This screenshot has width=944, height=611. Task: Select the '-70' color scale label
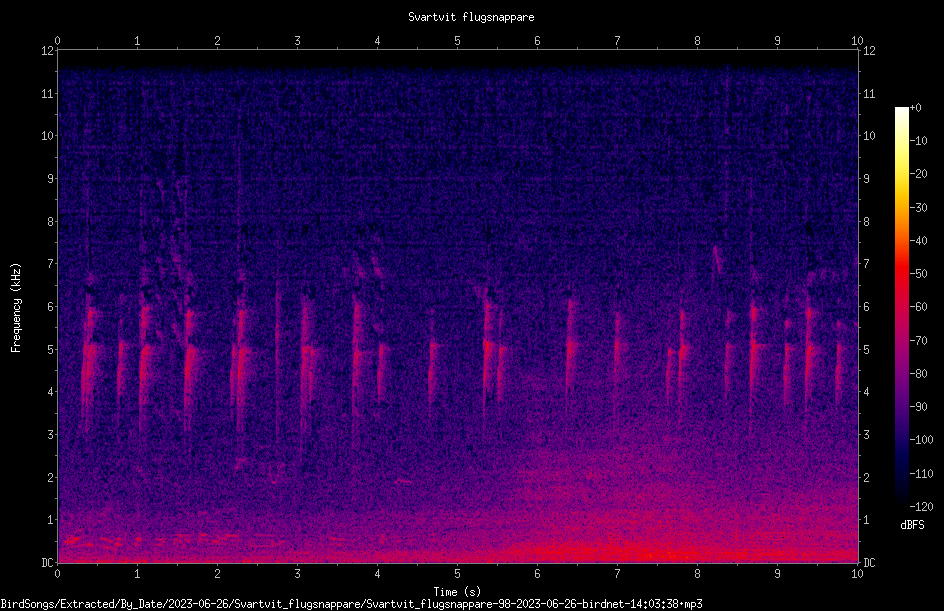click(x=918, y=341)
